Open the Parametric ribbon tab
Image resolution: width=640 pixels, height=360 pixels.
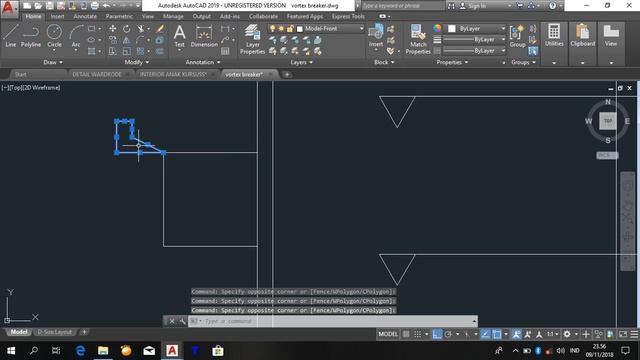point(119,16)
